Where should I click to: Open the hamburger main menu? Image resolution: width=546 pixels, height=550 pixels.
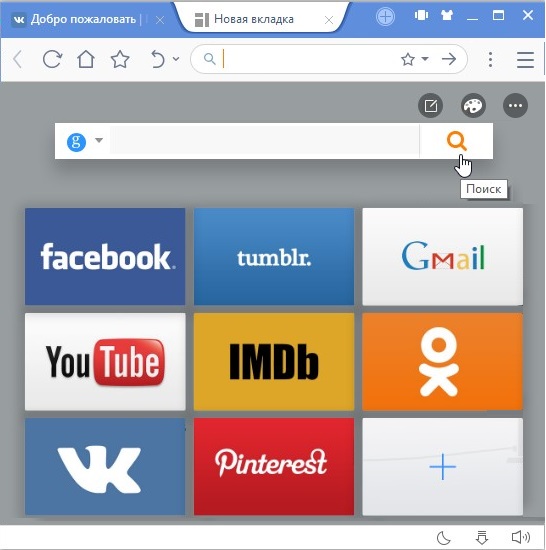[525, 60]
